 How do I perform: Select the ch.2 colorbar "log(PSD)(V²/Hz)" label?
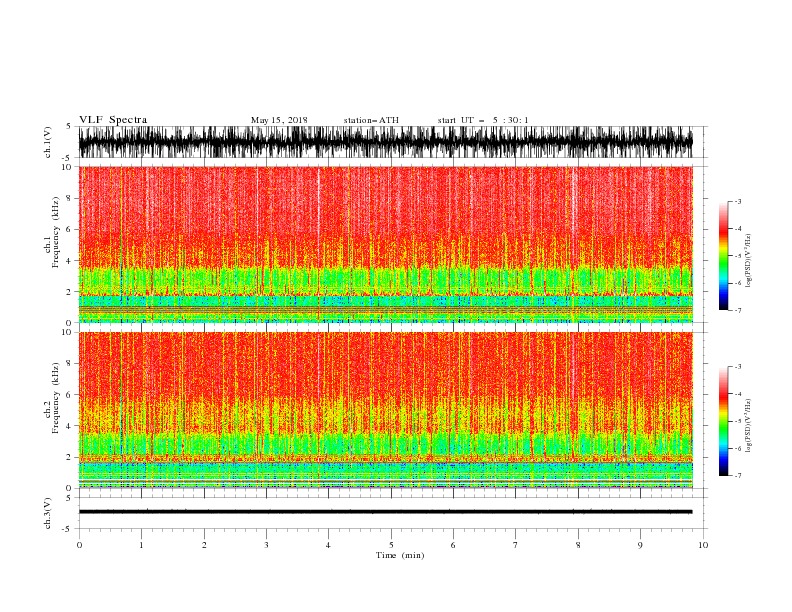748,425
